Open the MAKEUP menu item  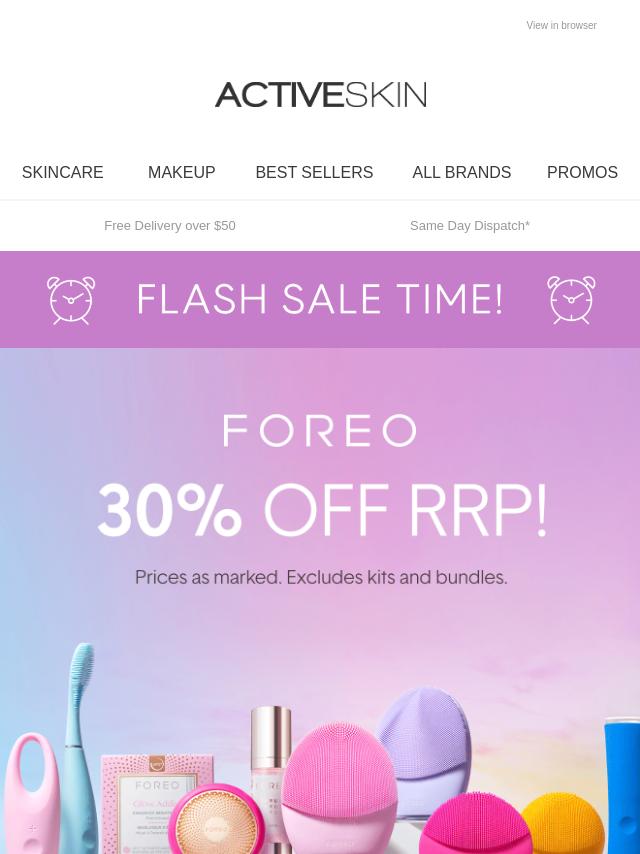[x=181, y=172]
